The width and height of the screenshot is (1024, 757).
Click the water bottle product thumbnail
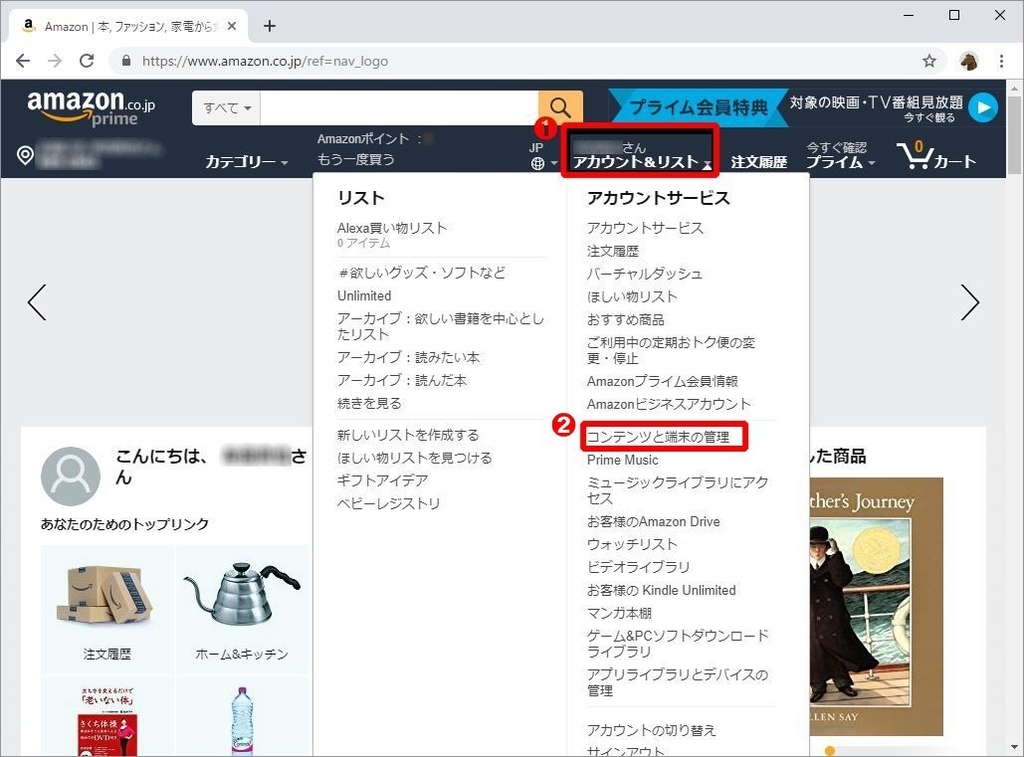[x=242, y=721]
